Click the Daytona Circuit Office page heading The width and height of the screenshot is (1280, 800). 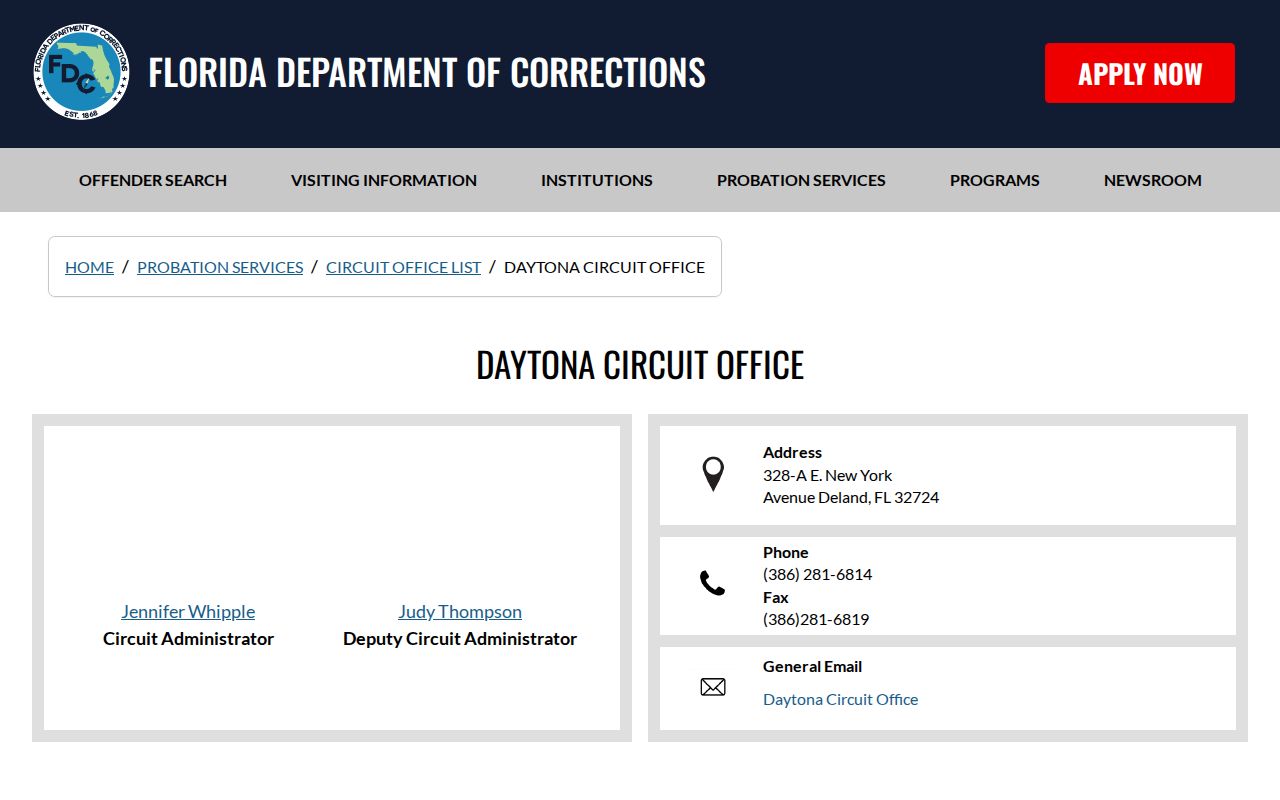[x=640, y=365]
